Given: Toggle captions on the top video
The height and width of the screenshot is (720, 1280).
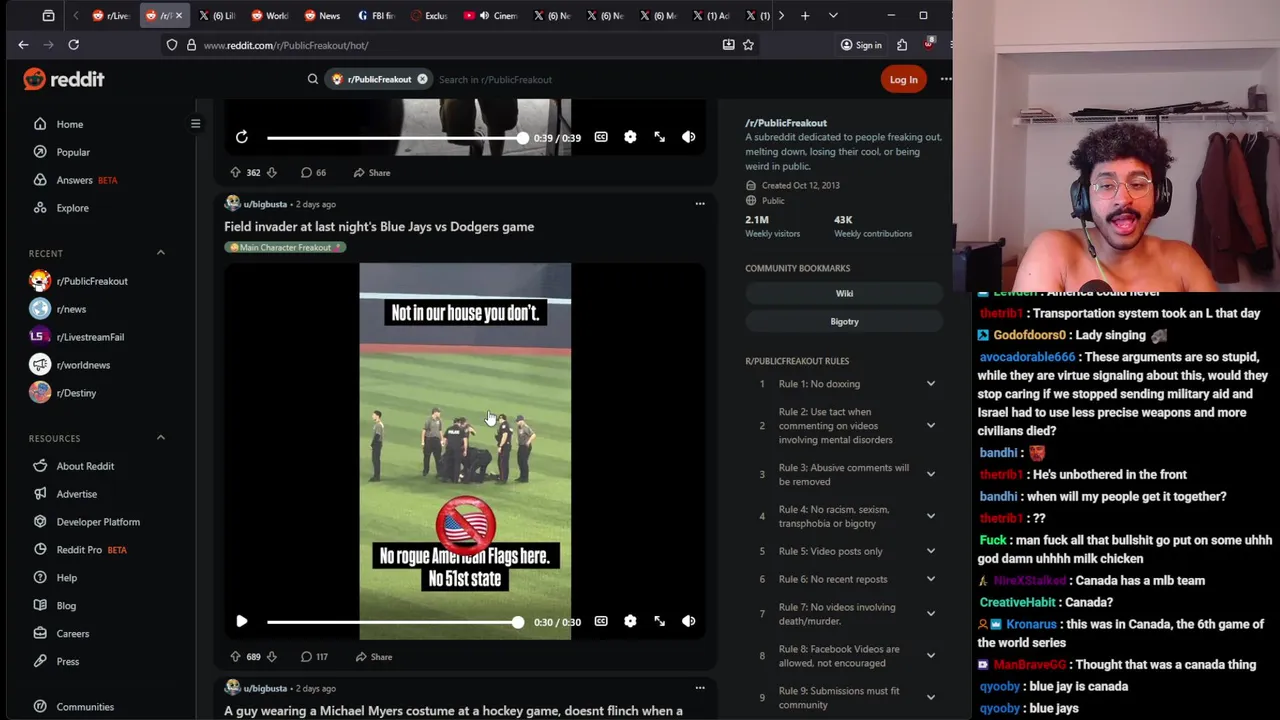Looking at the screenshot, I should pyautogui.click(x=601, y=137).
